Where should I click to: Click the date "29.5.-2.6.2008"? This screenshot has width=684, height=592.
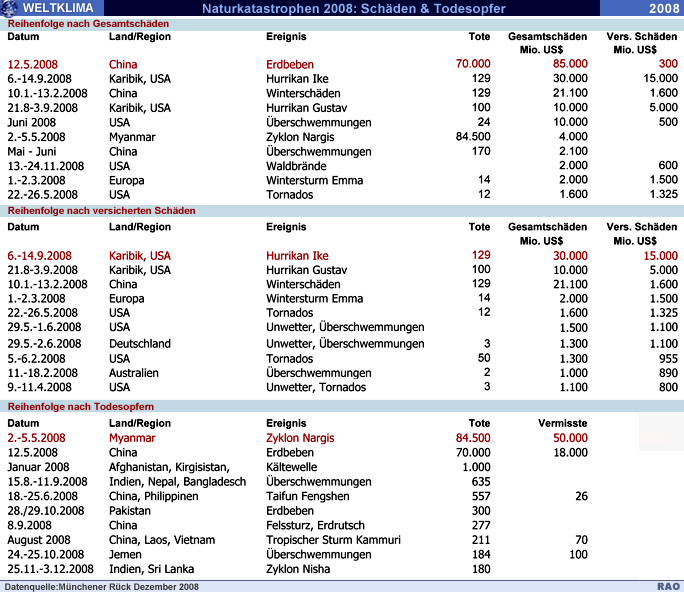pos(44,343)
